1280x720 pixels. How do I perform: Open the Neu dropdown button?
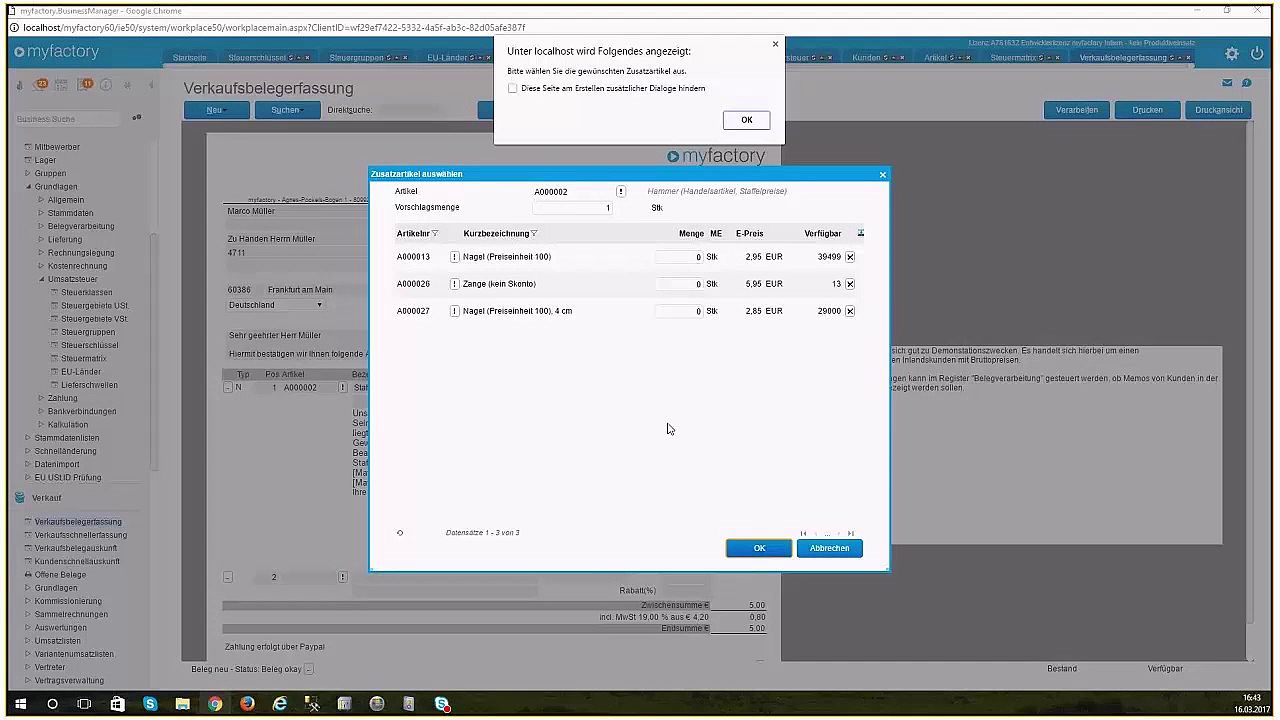(216, 110)
